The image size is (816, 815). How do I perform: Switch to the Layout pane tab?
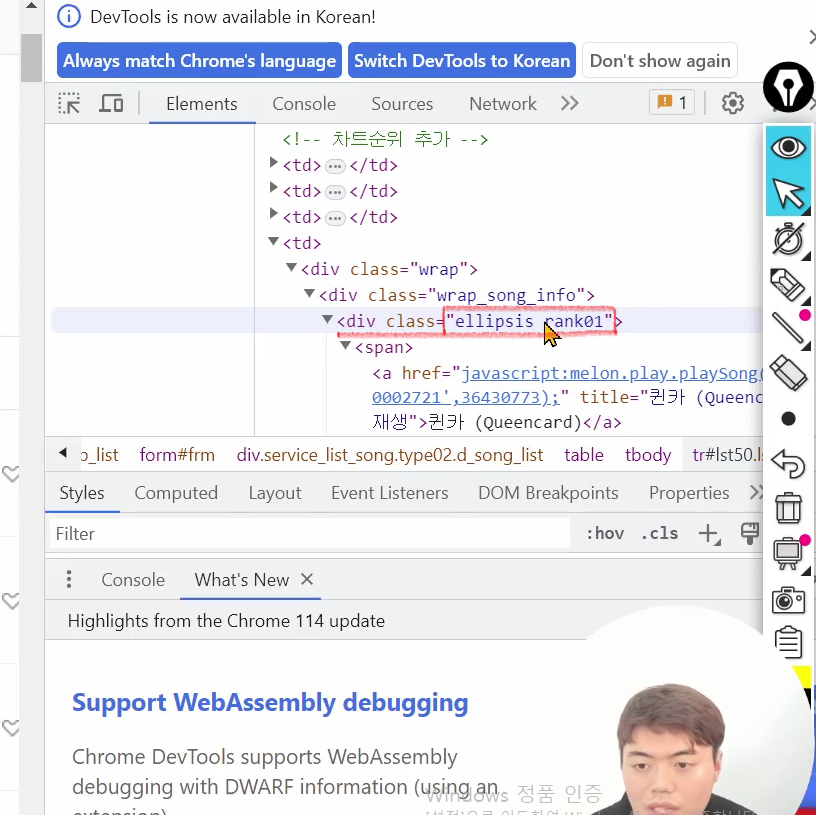(x=275, y=493)
